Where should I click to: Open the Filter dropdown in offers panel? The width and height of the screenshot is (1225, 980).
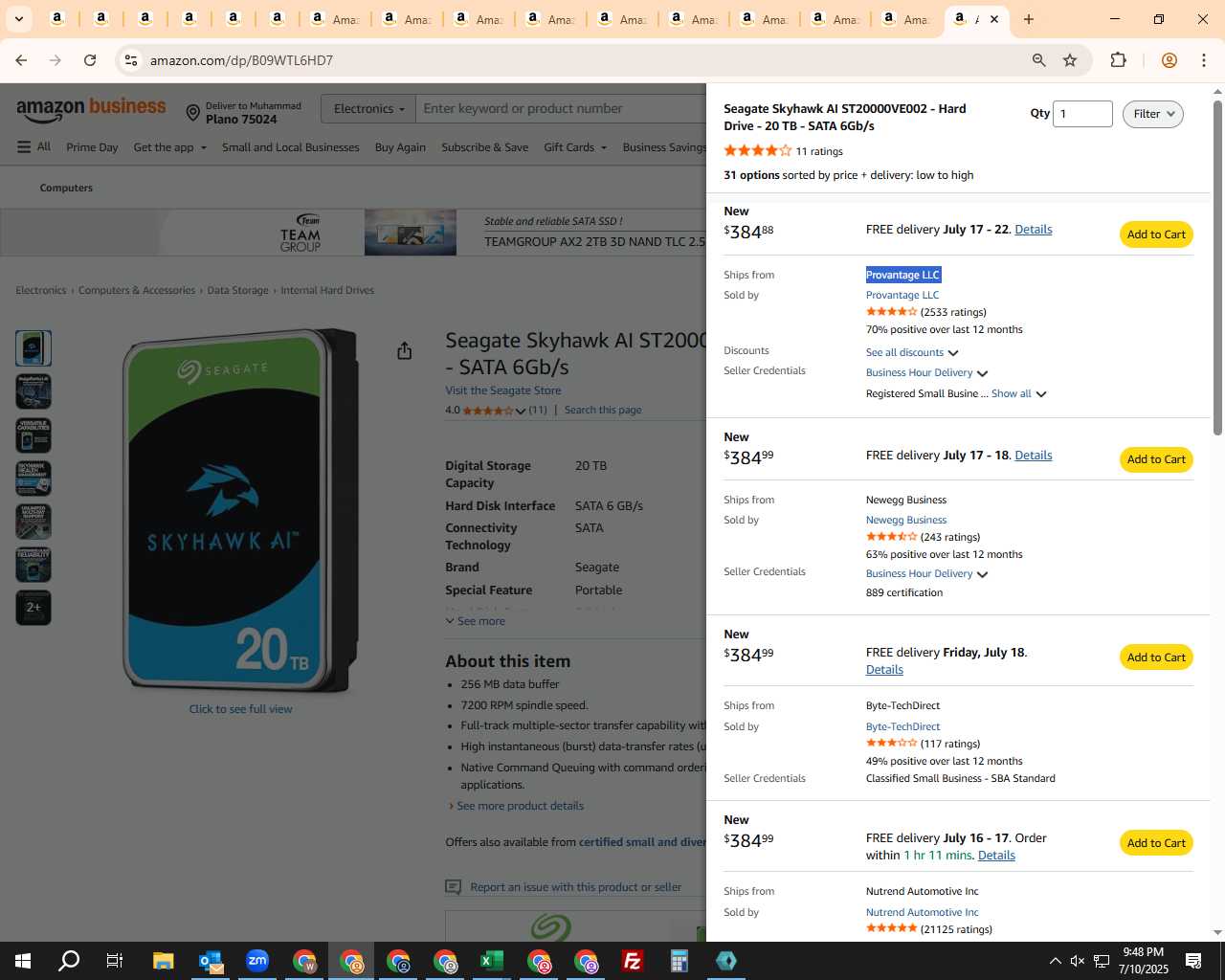click(1152, 114)
